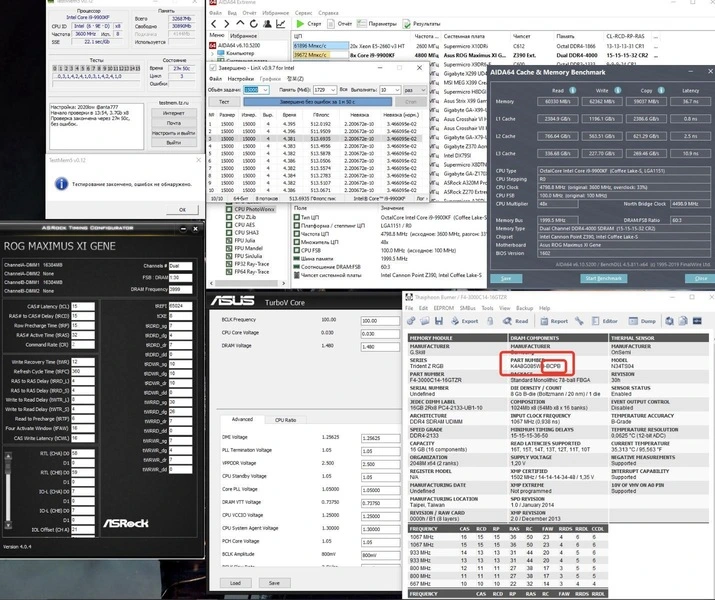The image size is (715, 600).
Task: Select CPU SHA3 benchmark in tree
Action: (x=246, y=233)
